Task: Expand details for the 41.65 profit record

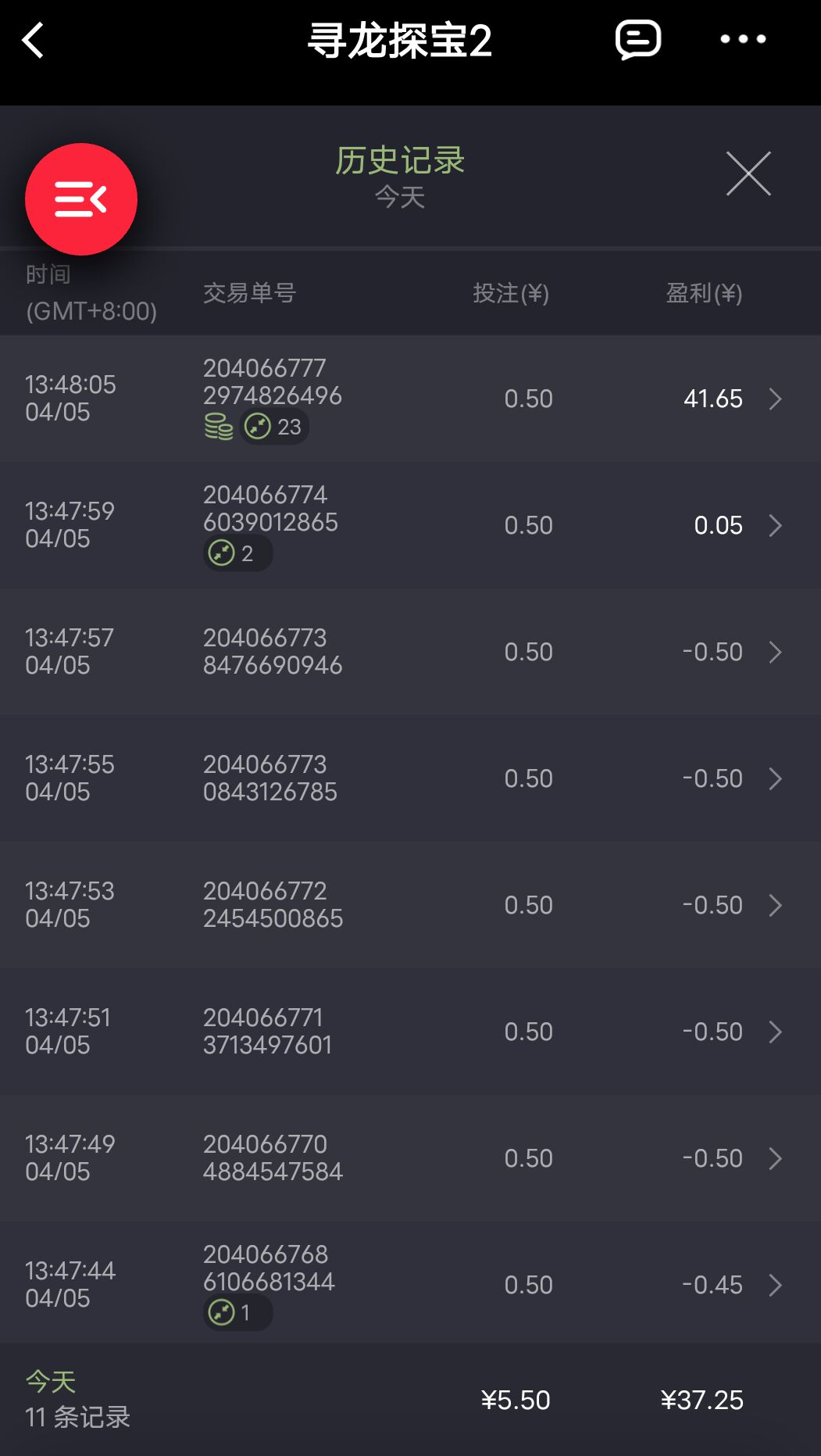Action: point(775,399)
